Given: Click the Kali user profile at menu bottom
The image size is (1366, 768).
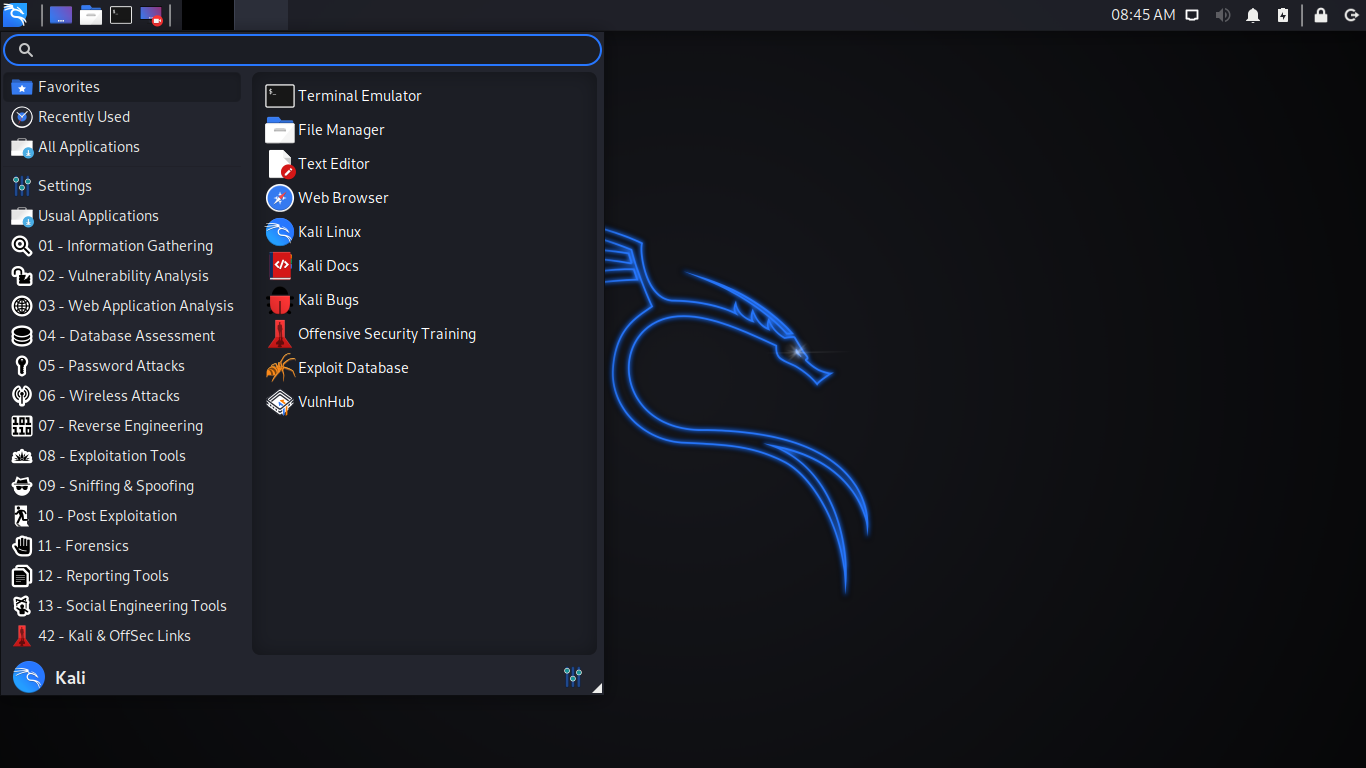Looking at the screenshot, I should click(x=49, y=677).
